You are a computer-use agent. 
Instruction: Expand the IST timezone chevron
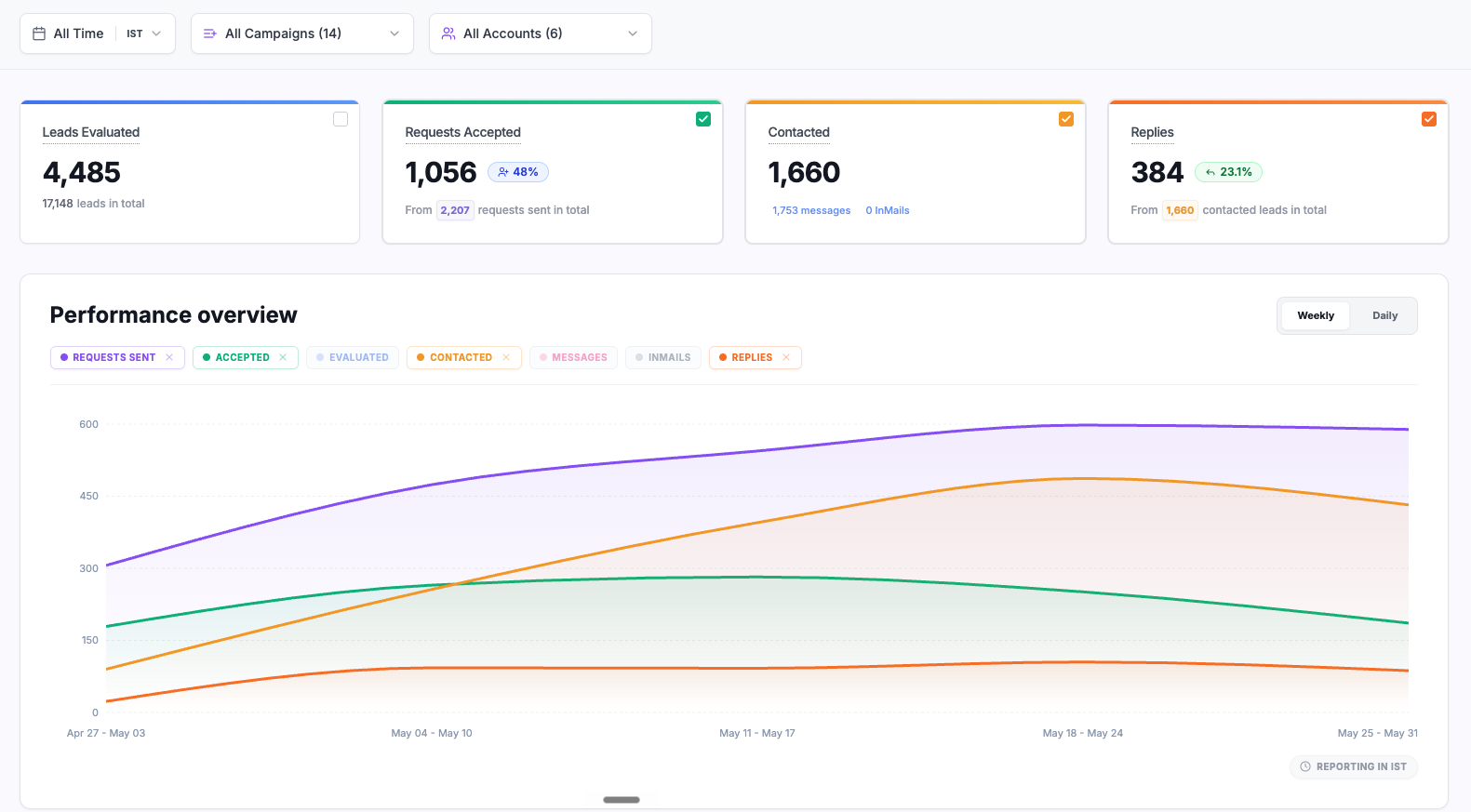156,33
